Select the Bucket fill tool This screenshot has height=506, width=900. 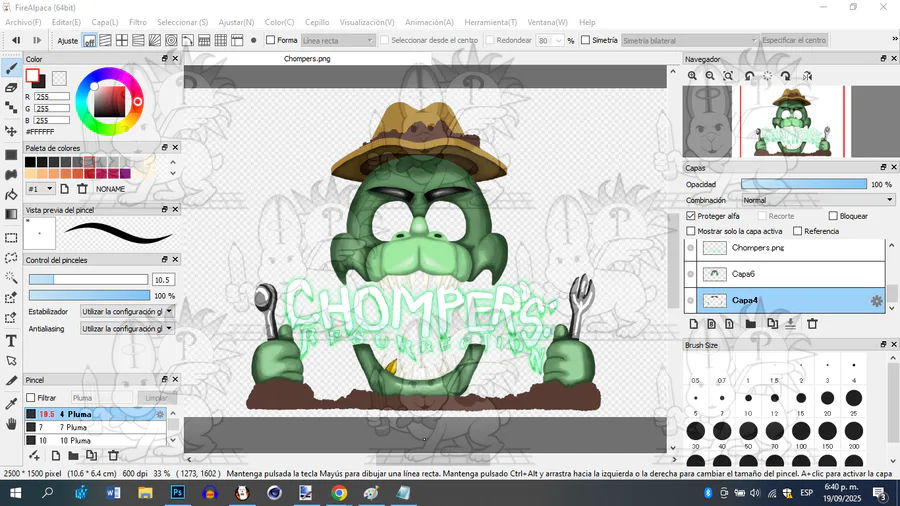click(x=11, y=194)
